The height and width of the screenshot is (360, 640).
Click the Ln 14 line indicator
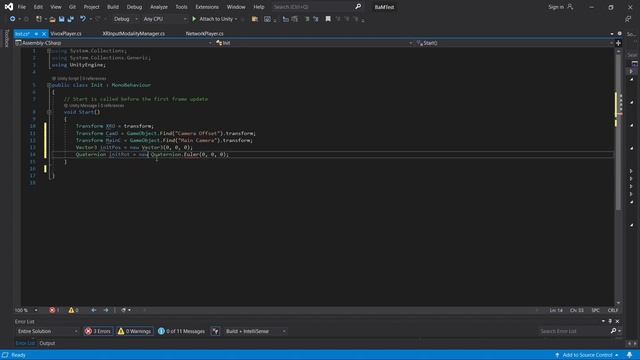pyautogui.click(x=556, y=310)
